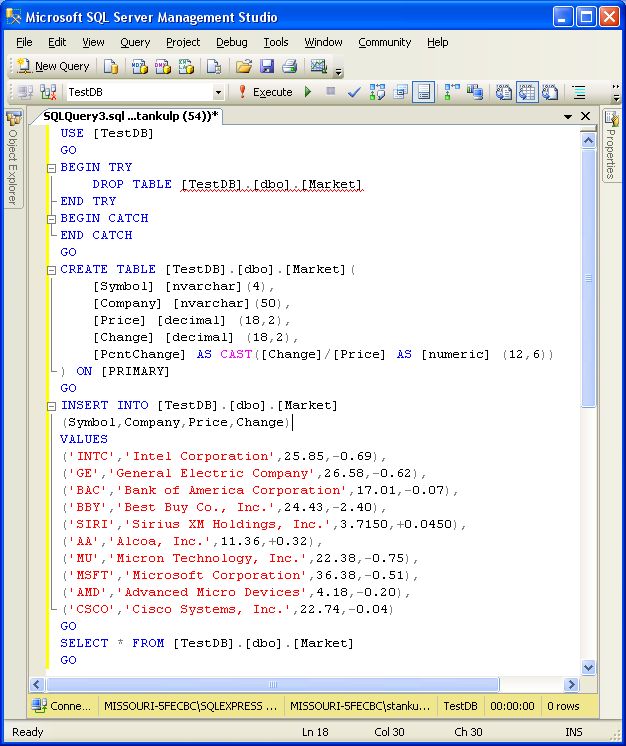This screenshot has height=746, width=626.
Task: Click the Connect icon on the query toolbar
Action: 24,92
